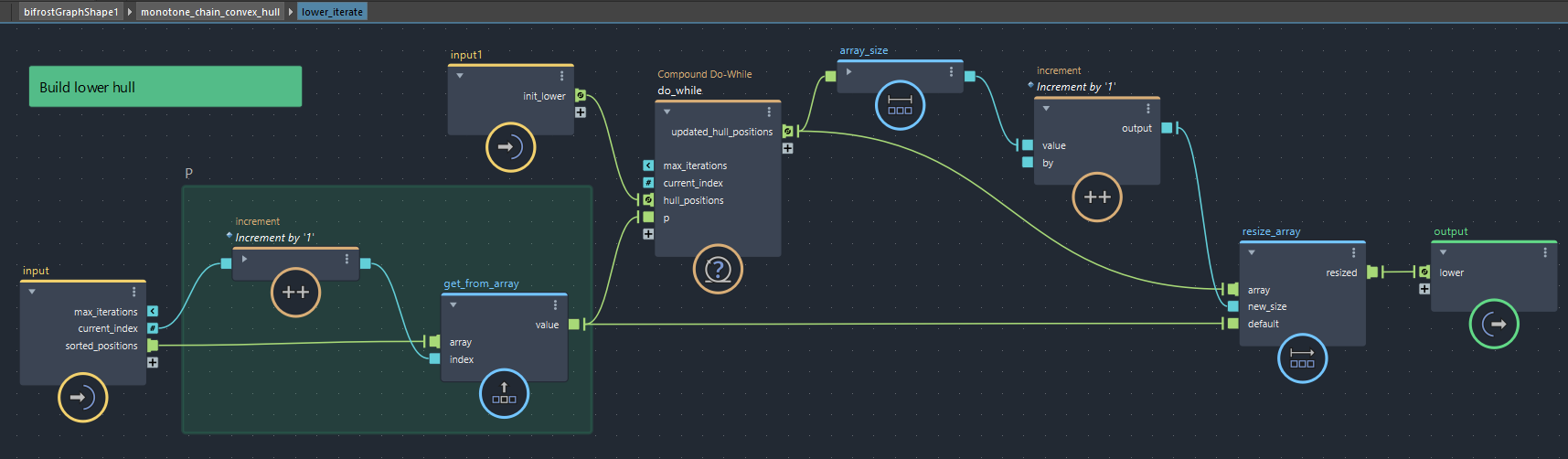The width and height of the screenshot is (1568, 459).
Task: Navigate to monotone_chain_convex_hull breadcrumb
Action: click(x=210, y=12)
